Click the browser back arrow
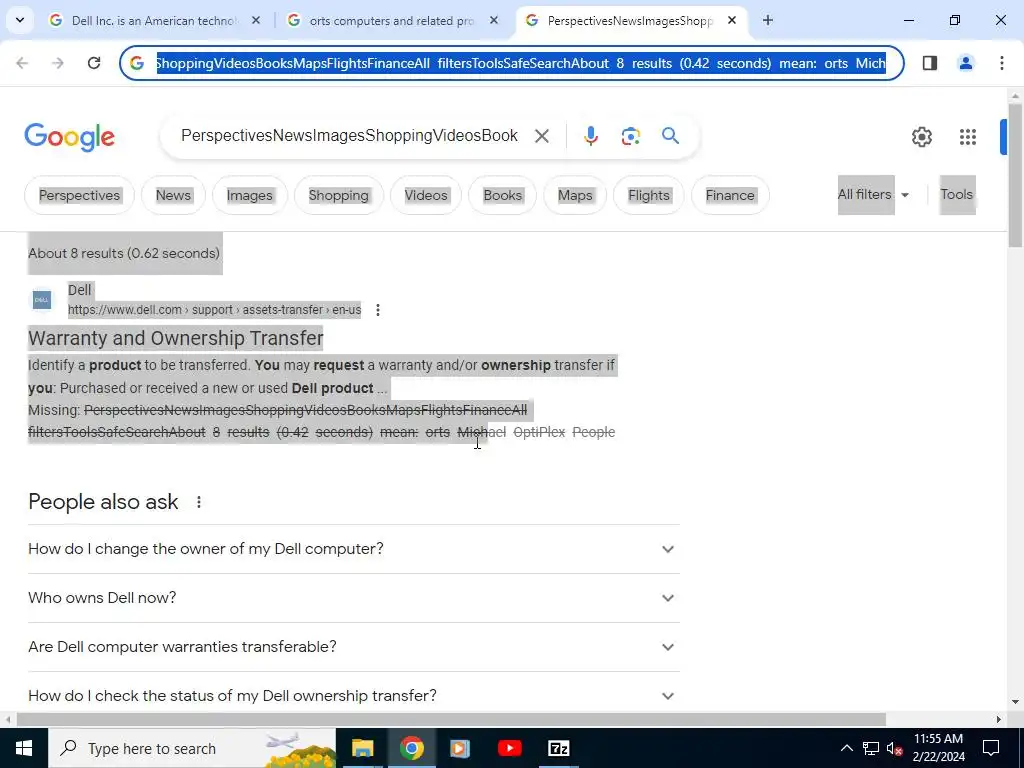 22,63
